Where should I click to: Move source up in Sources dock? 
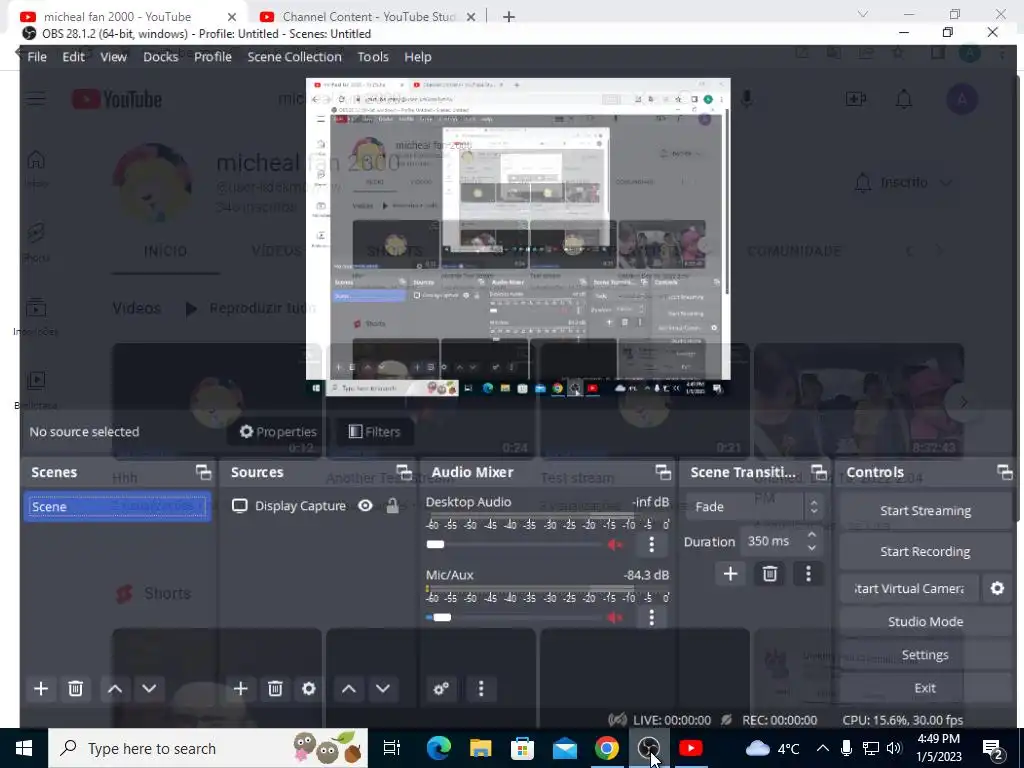[x=349, y=688]
